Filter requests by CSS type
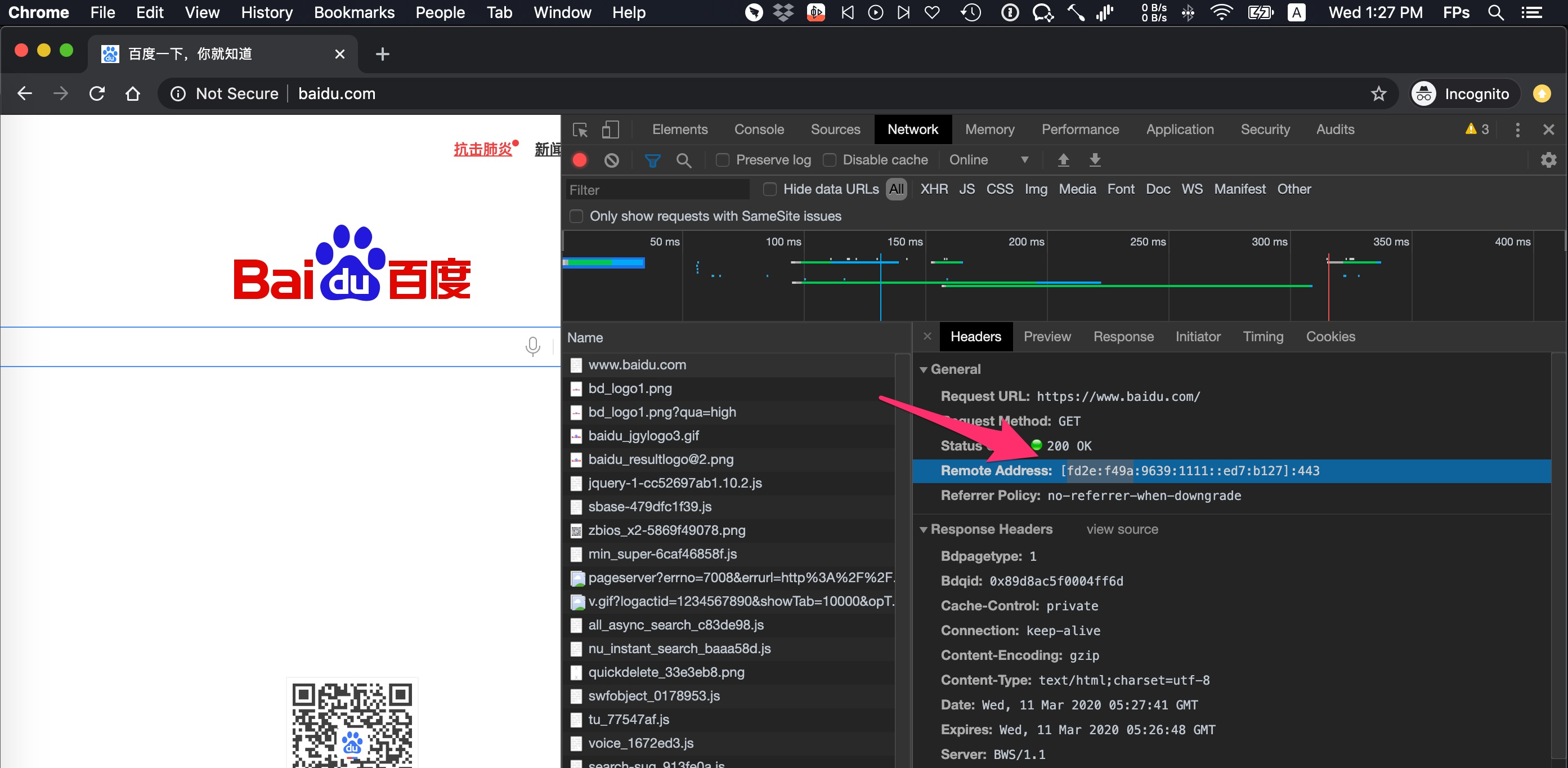Viewport: 1568px width, 768px height. (1000, 189)
